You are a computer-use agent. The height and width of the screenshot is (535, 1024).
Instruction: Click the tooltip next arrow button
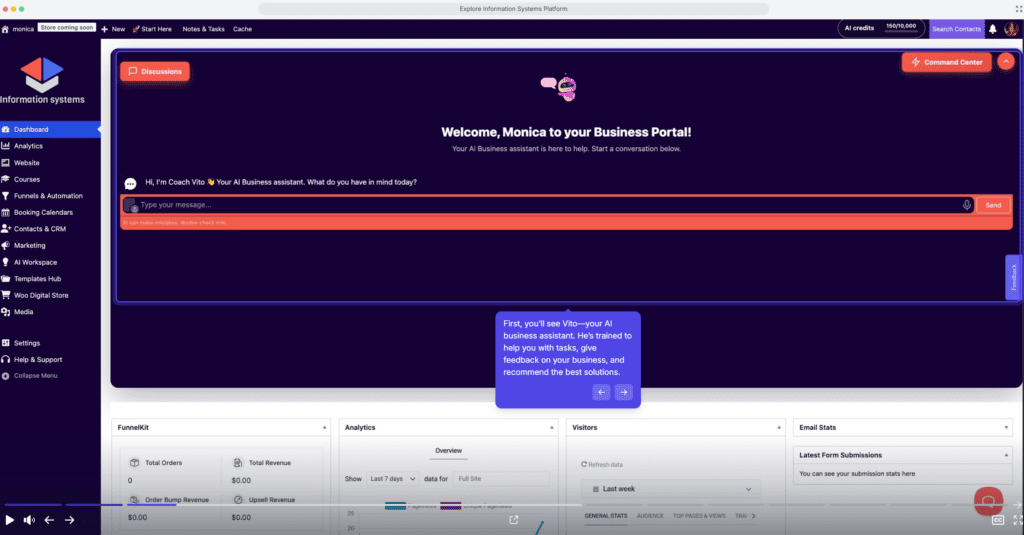pos(623,392)
